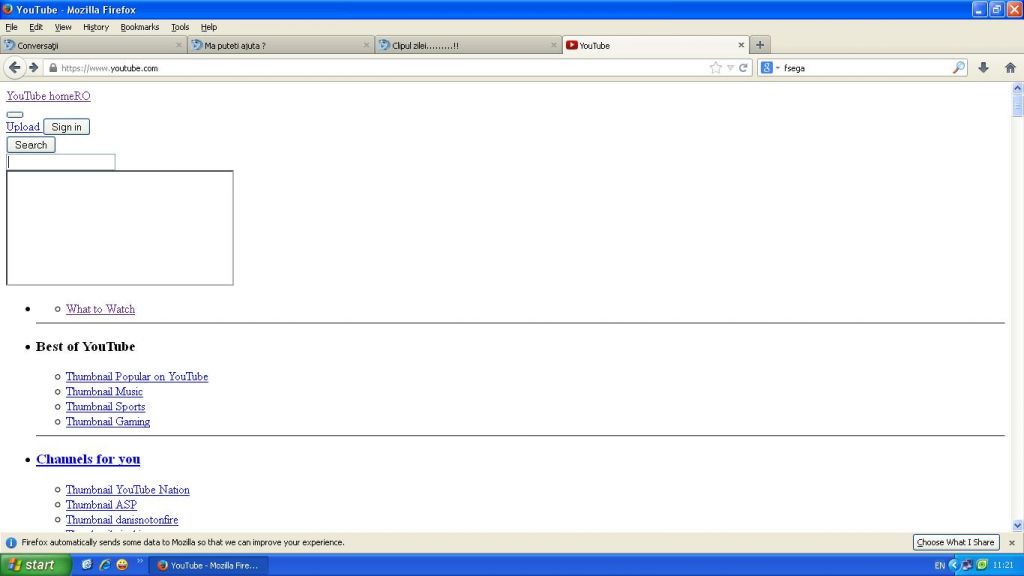Screen dimensions: 1024x576
Task: Click the Firefox logo in the title bar
Action: point(7,9)
